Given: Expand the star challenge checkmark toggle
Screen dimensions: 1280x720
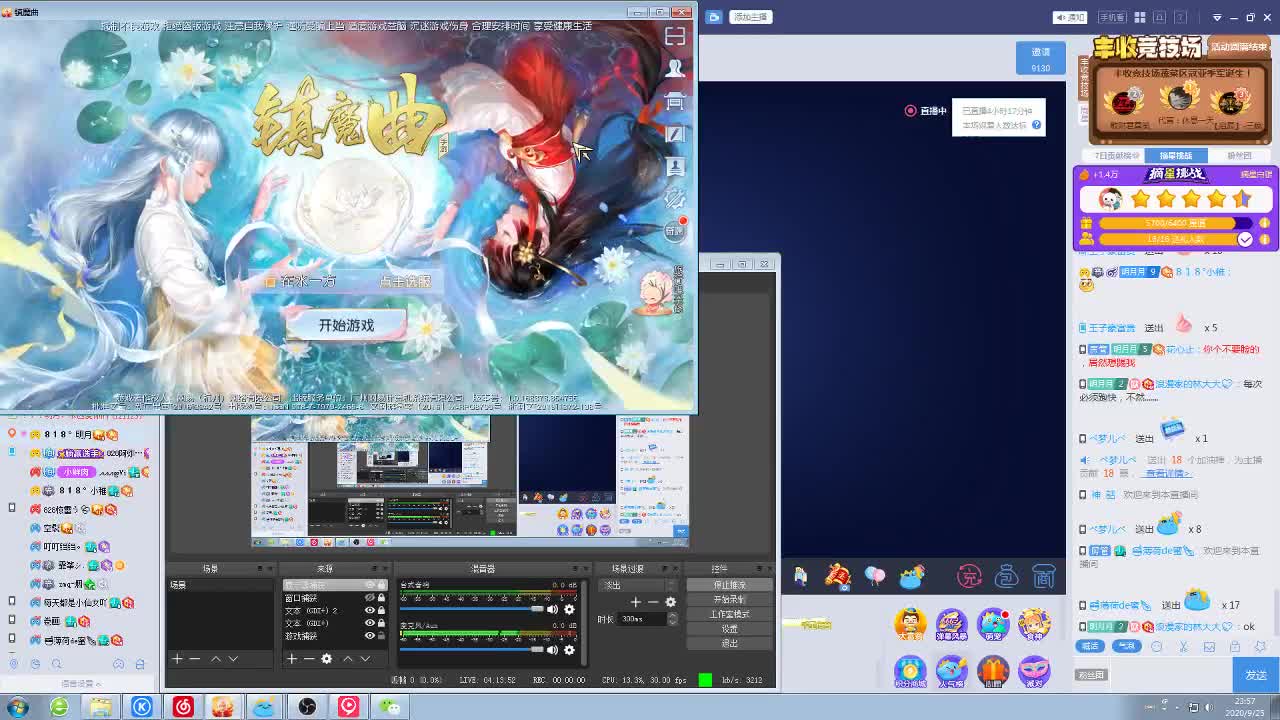Looking at the screenshot, I should 1245,239.
